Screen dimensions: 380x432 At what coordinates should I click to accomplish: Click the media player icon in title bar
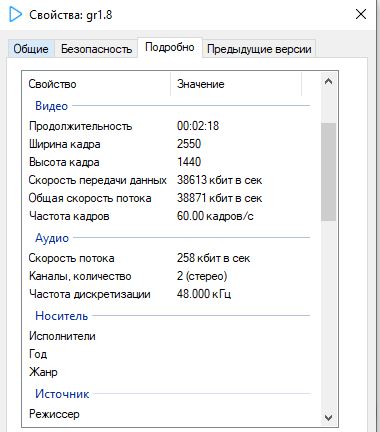15,15
